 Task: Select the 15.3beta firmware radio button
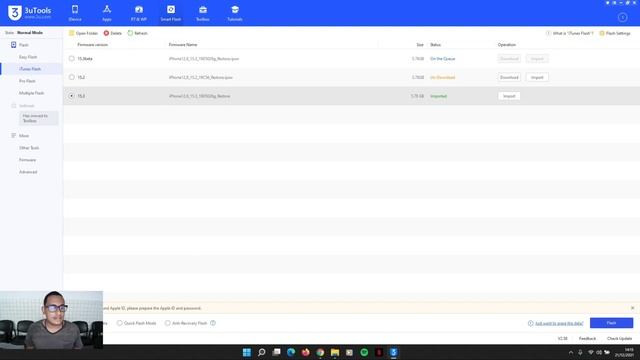pyautogui.click(x=71, y=59)
